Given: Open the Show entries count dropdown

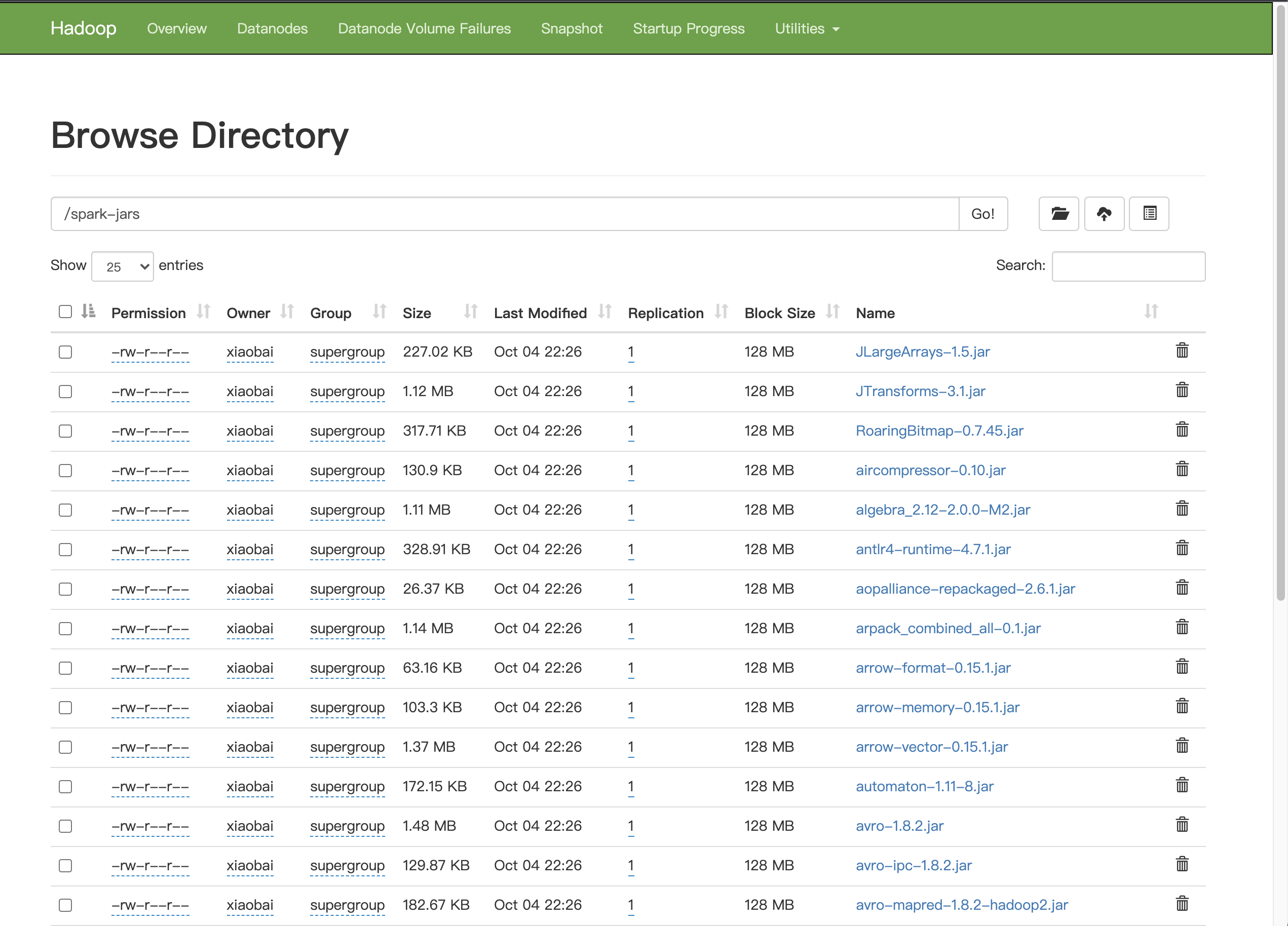Looking at the screenshot, I should 123,266.
